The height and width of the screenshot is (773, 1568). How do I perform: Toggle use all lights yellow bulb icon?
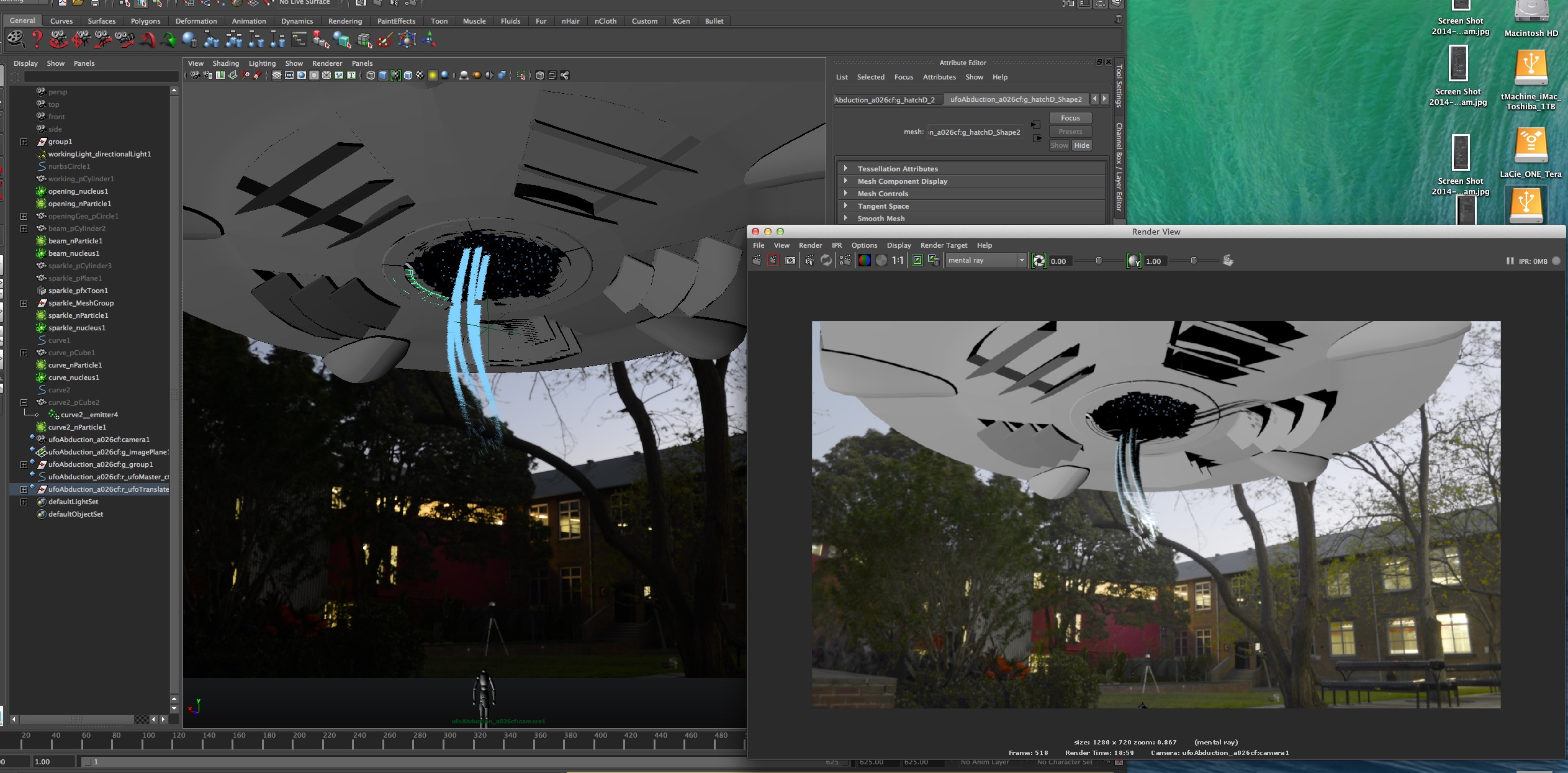433,75
